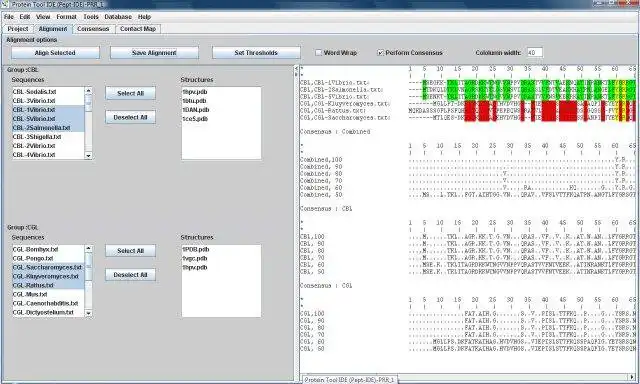Select CBL-2Vibrio.txt in the sequences list
Image resolution: width=640 pixels, height=384 pixels.
[48, 146]
